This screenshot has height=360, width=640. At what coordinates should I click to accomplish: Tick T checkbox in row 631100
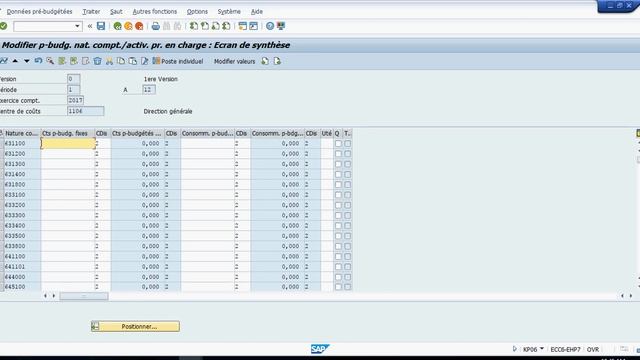click(347, 144)
